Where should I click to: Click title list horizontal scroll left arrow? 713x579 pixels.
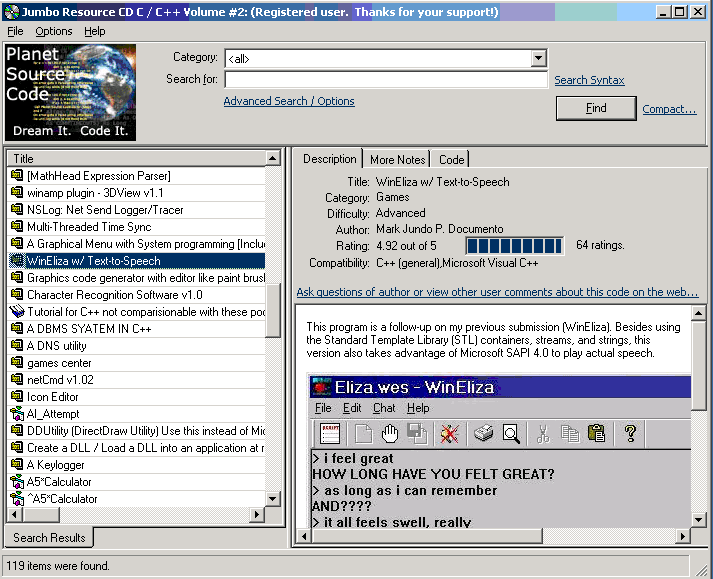[x=15, y=515]
